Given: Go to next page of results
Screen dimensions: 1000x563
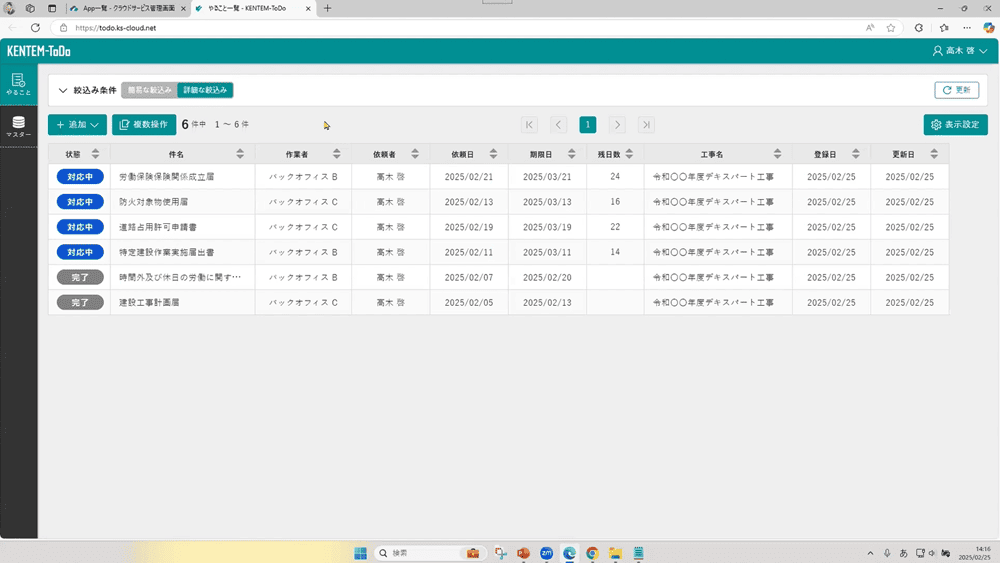Looking at the screenshot, I should 617,125.
